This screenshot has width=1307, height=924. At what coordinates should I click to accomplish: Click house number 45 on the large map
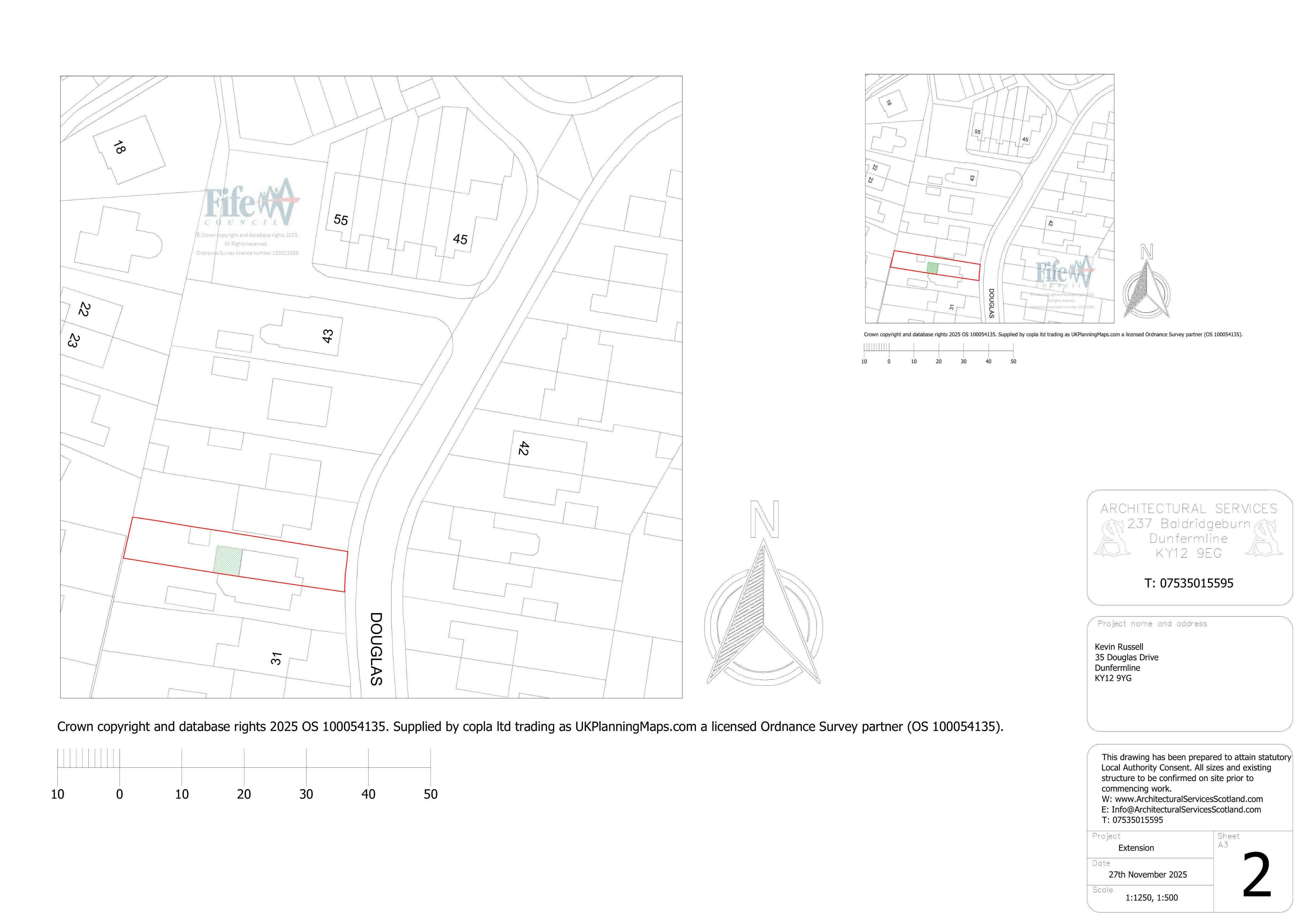coord(460,239)
